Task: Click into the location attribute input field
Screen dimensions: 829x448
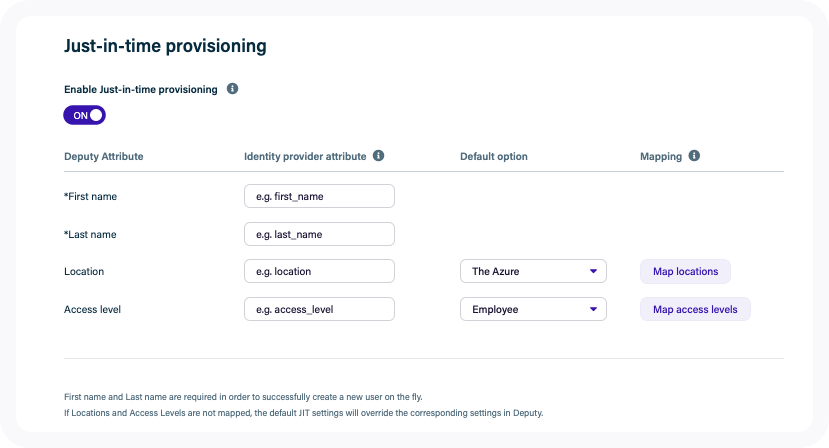Action: coord(319,271)
